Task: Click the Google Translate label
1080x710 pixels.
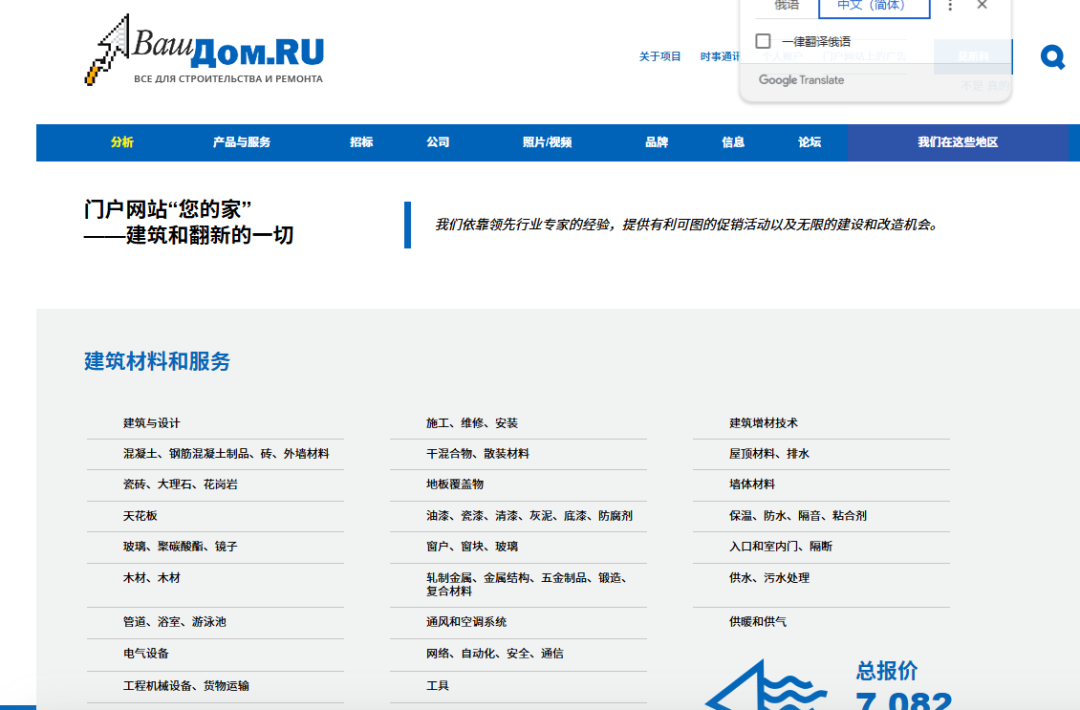Action: coord(801,80)
